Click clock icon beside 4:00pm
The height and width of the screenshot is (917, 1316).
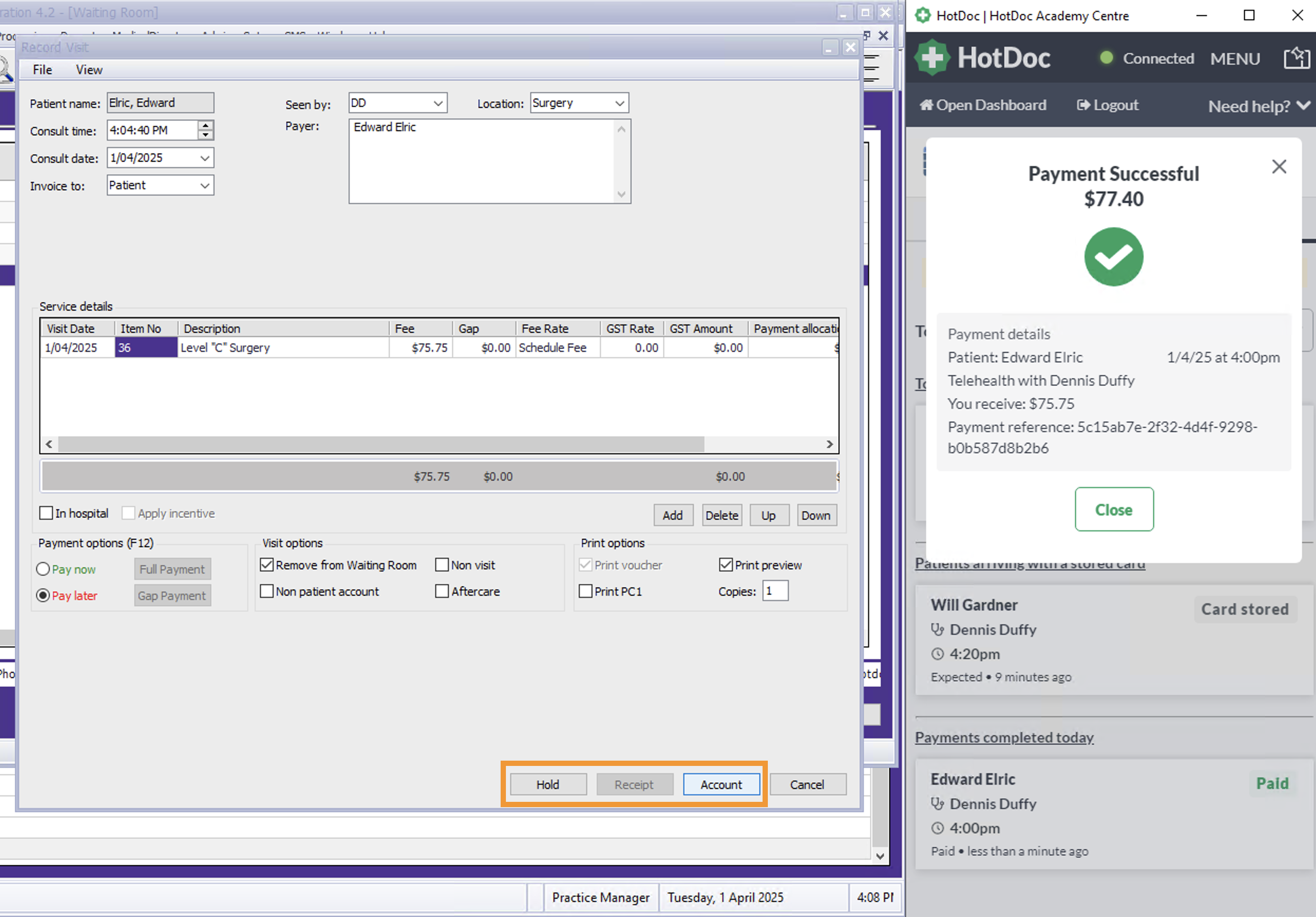937,828
